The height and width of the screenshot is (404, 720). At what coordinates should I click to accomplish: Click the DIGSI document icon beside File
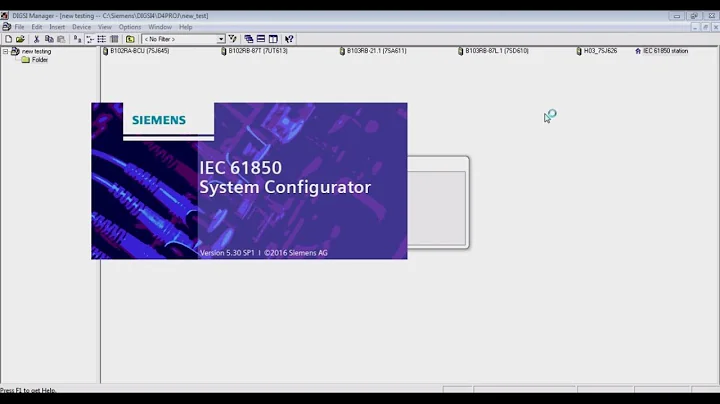6,27
